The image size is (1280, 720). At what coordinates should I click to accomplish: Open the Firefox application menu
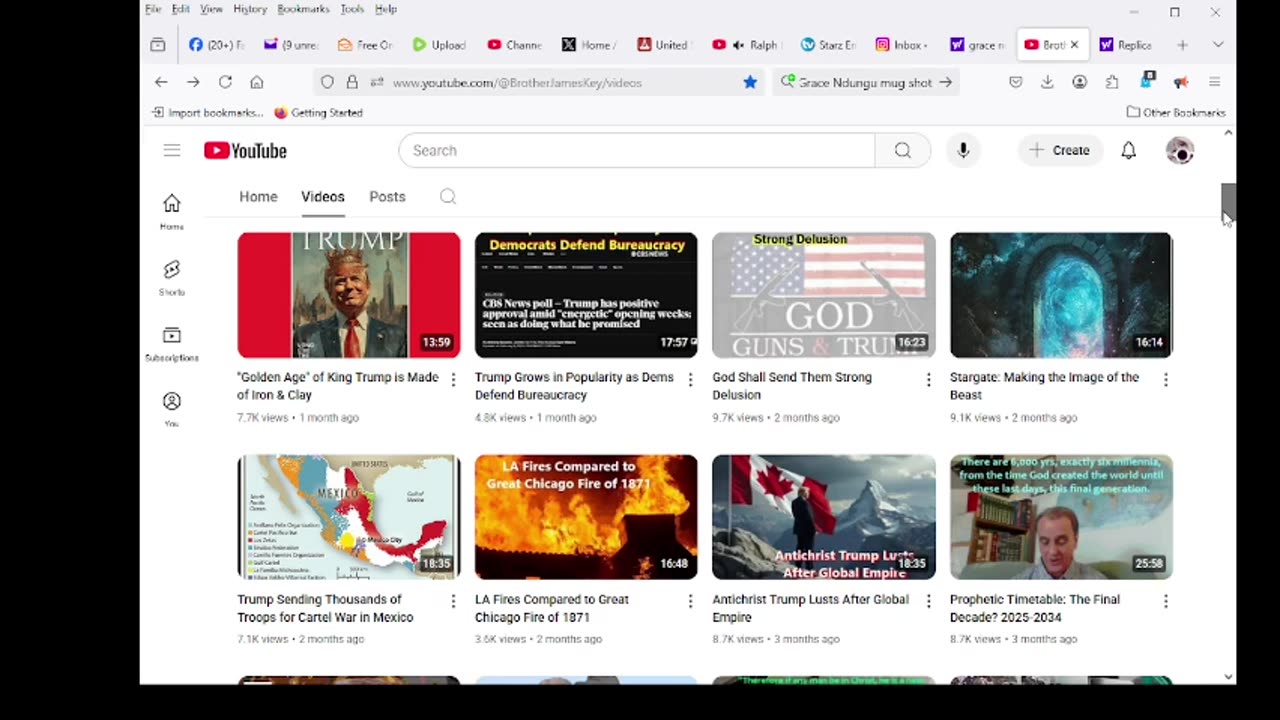(x=1215, y=82)
